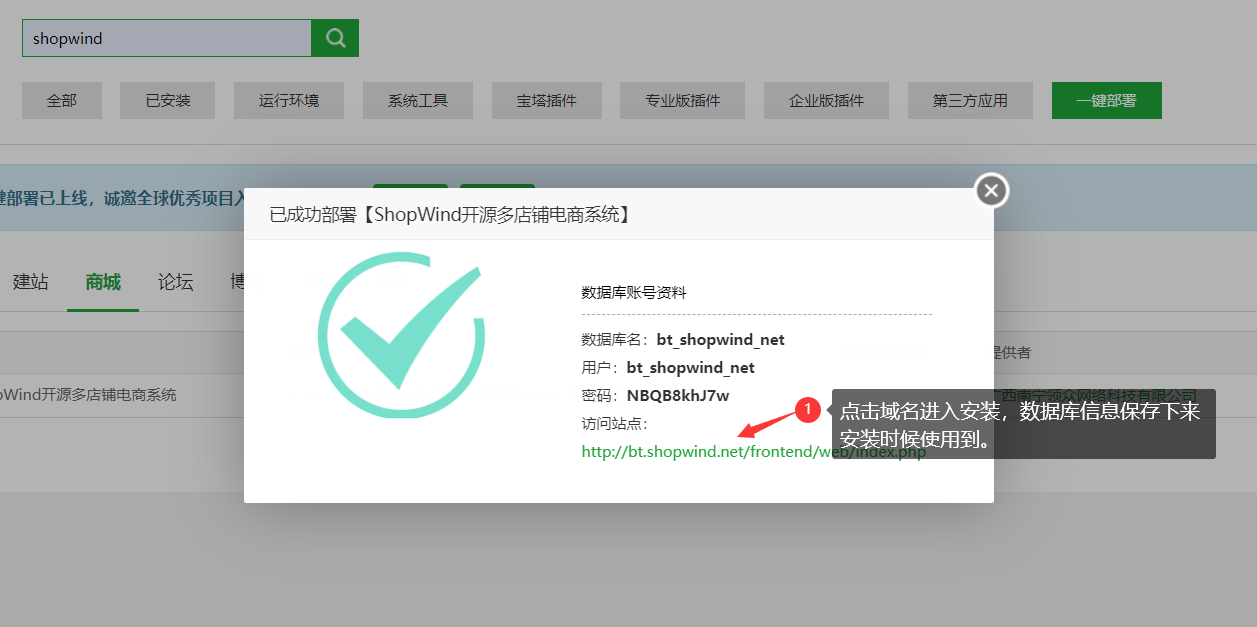The height and width of the screenshot is (627, 1257).
Task: Click the password NBQB8khJ7w text
Action: pyautogui.click(x=678, y=396)
